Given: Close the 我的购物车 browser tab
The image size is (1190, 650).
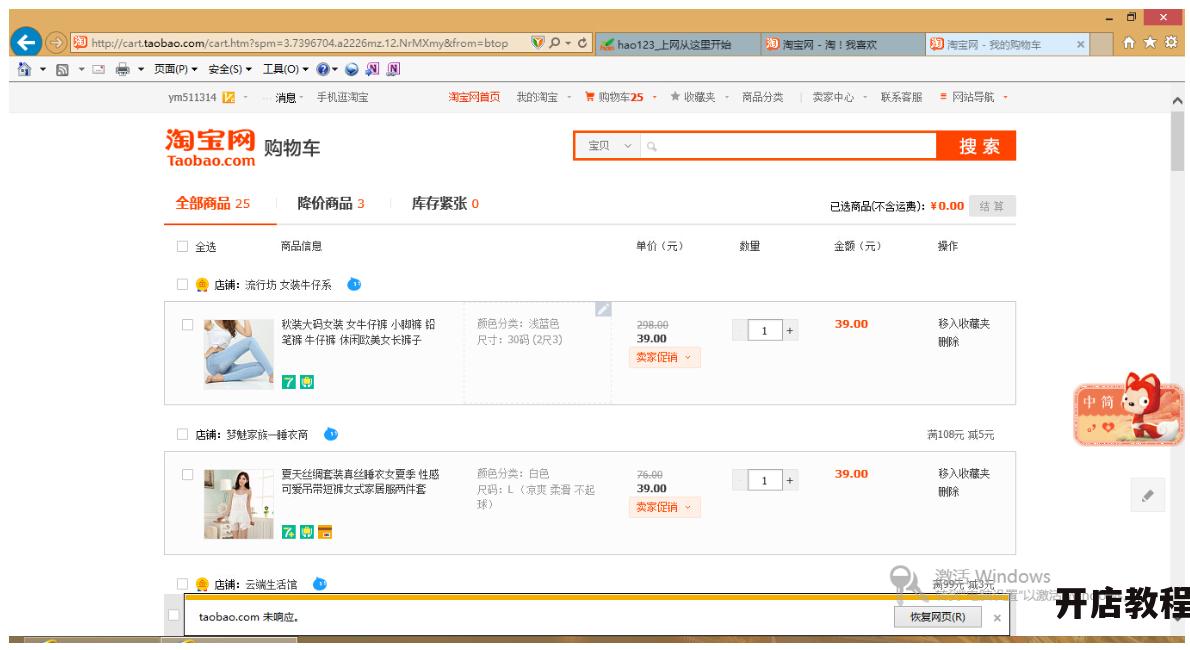Looking at the screenshot, I should 1081,44.
